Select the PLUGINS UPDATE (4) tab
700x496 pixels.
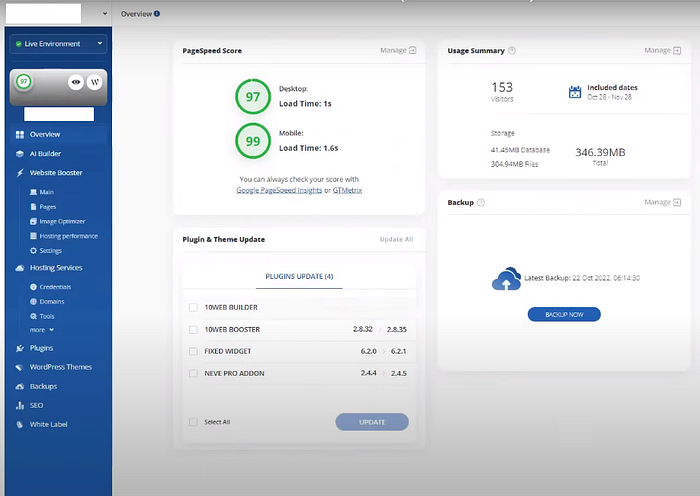(299, 277)
